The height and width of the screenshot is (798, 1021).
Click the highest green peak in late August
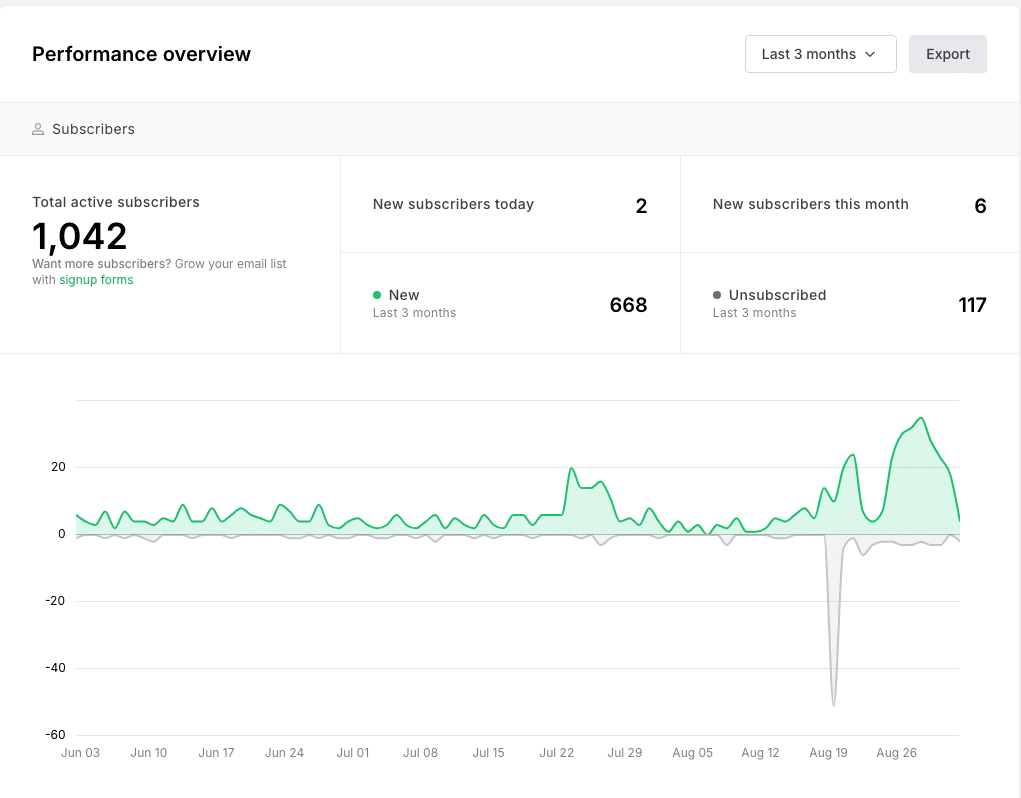click(x=921, y=418)
